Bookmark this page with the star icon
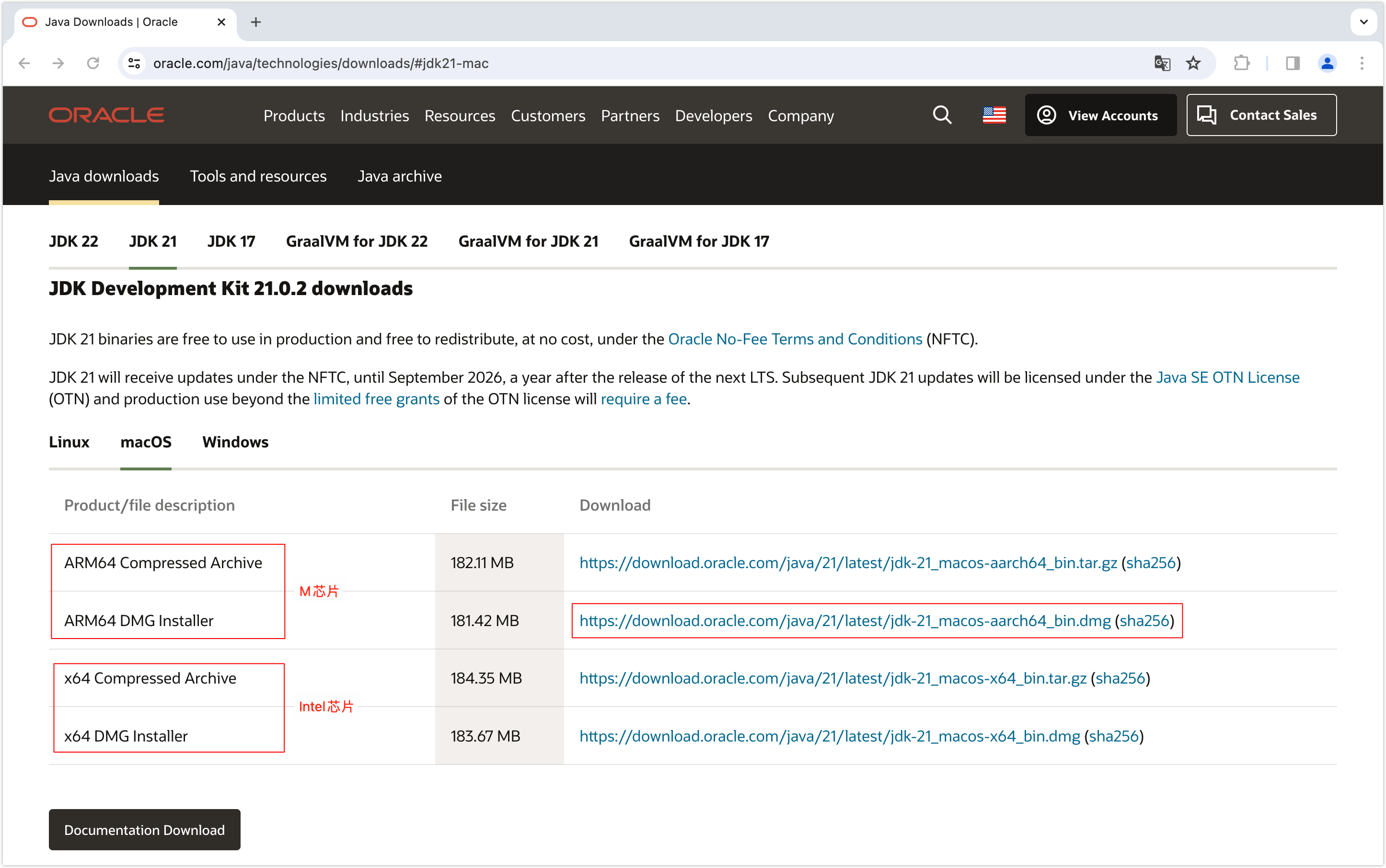 [x=1193, y=63]
